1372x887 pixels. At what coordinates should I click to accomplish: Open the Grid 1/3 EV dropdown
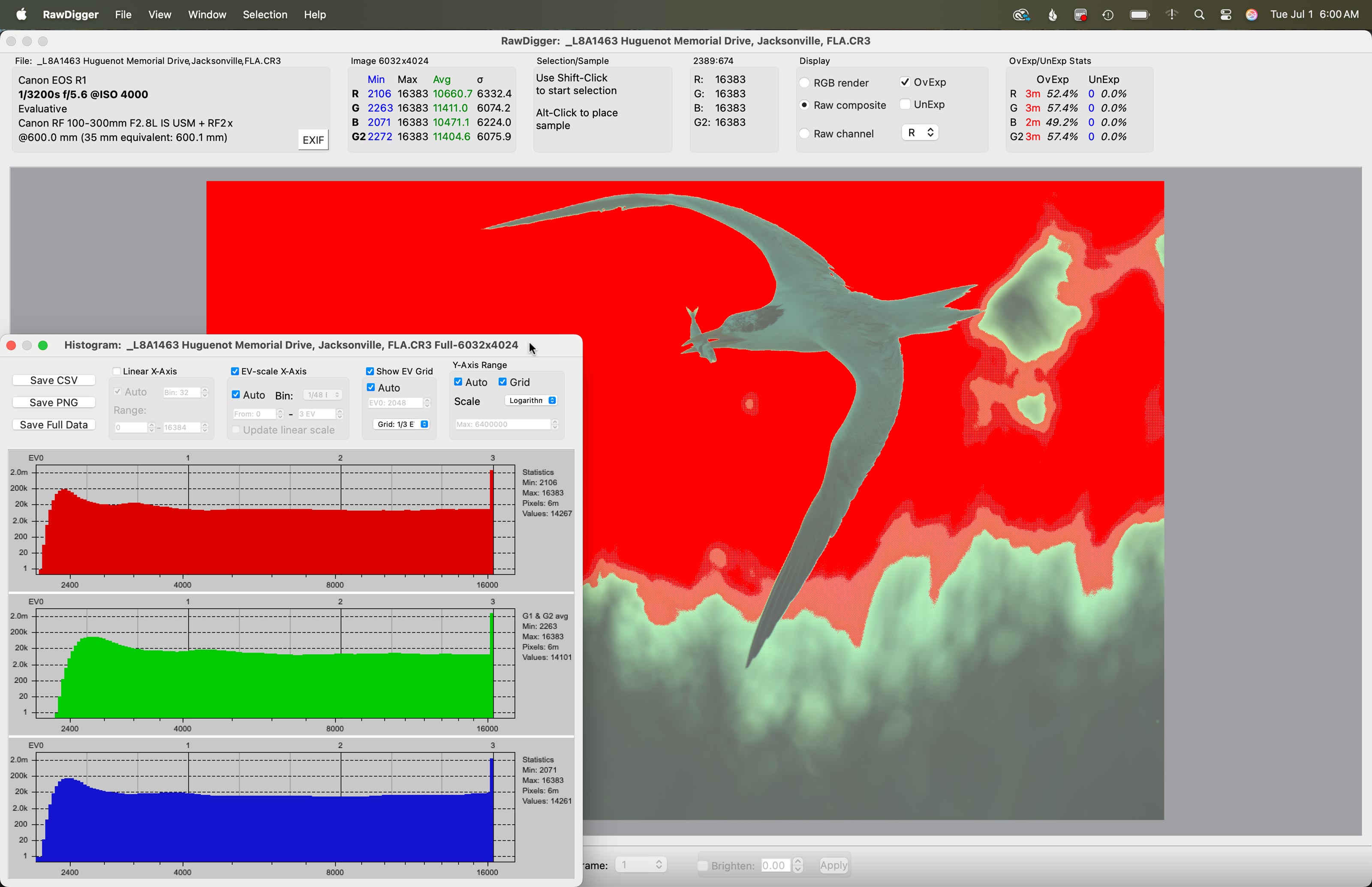tap(401, 424)
